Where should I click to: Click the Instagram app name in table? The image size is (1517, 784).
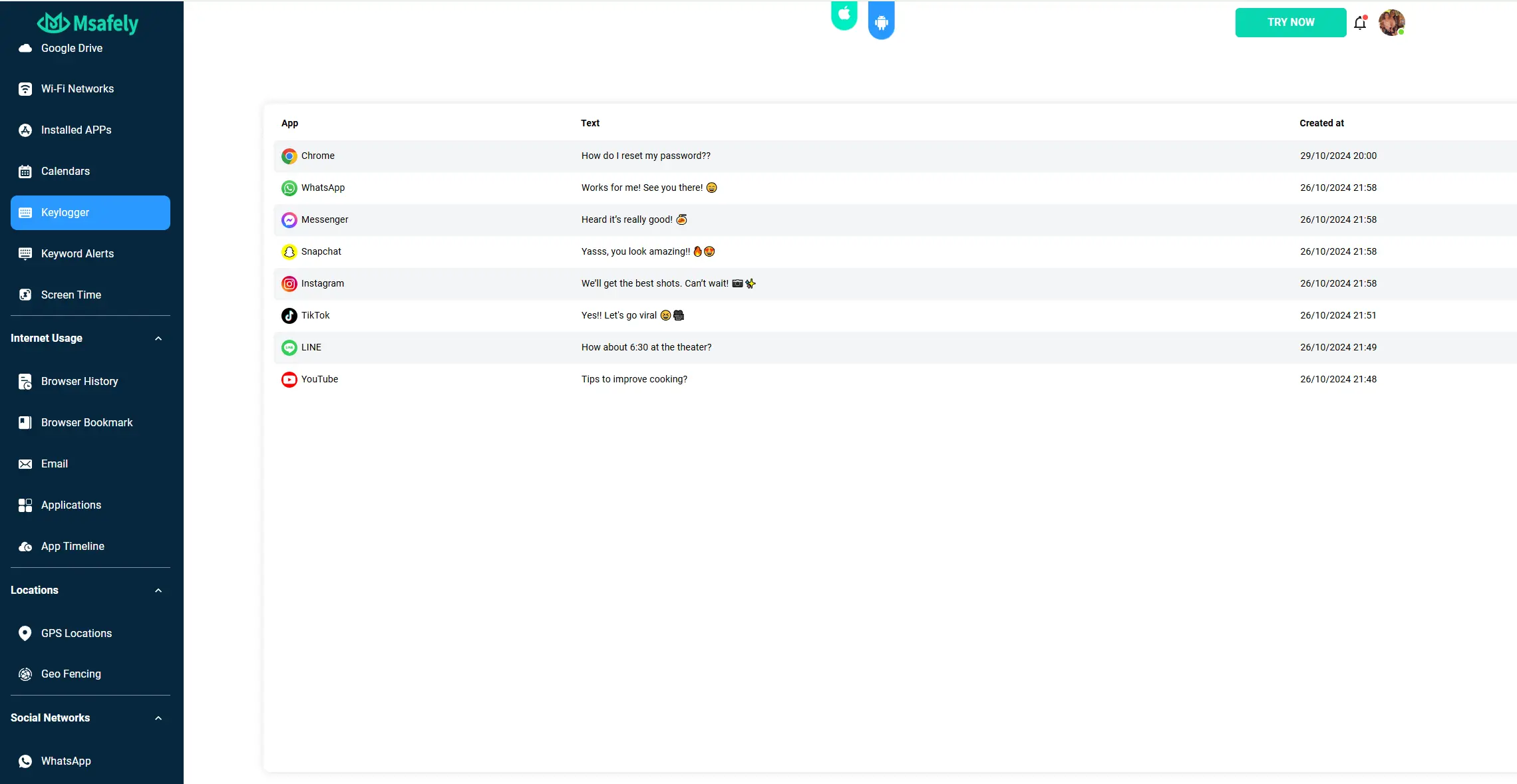(323, 283)
